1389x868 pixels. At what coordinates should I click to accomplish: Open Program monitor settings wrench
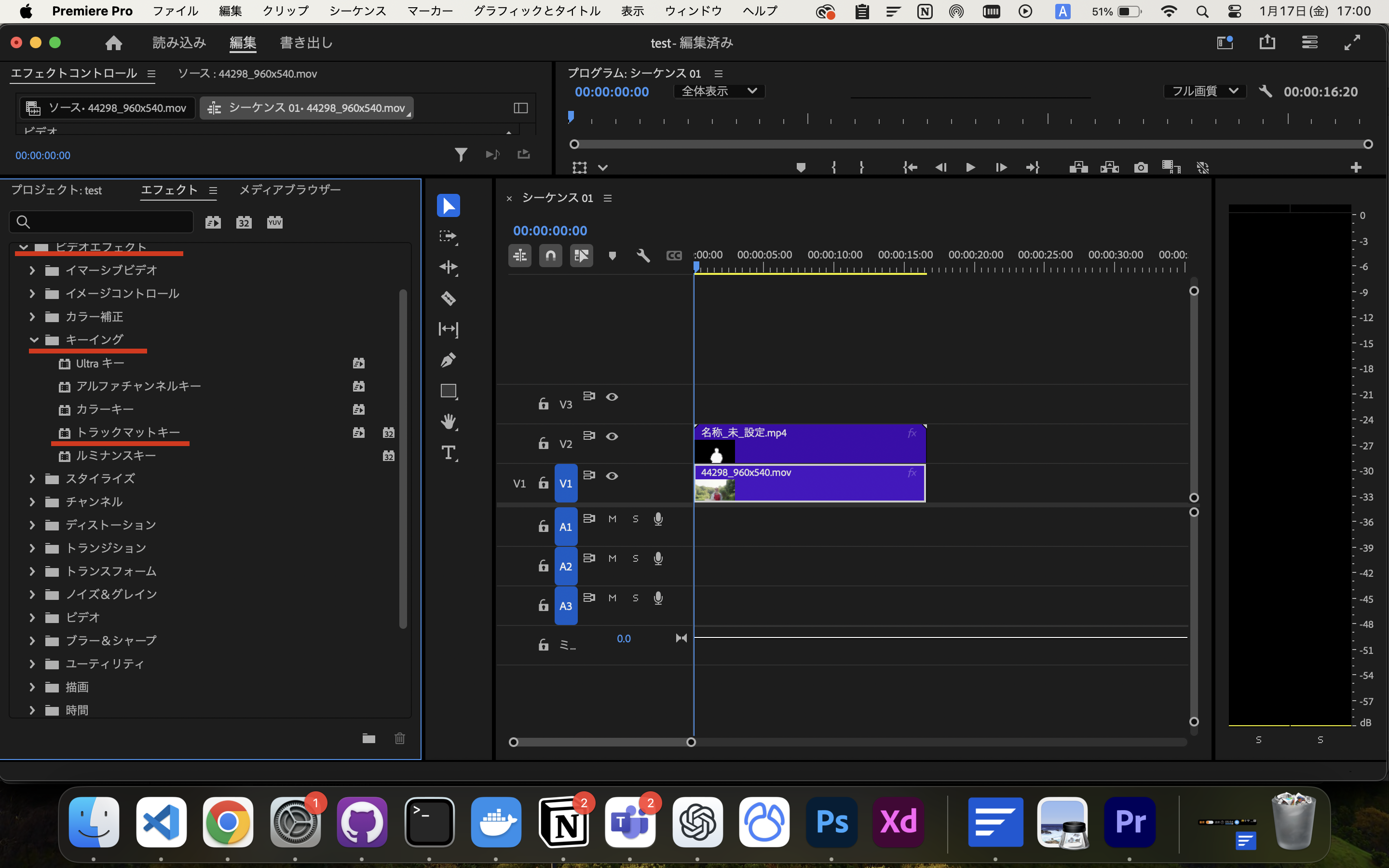tap(1265, 91)
